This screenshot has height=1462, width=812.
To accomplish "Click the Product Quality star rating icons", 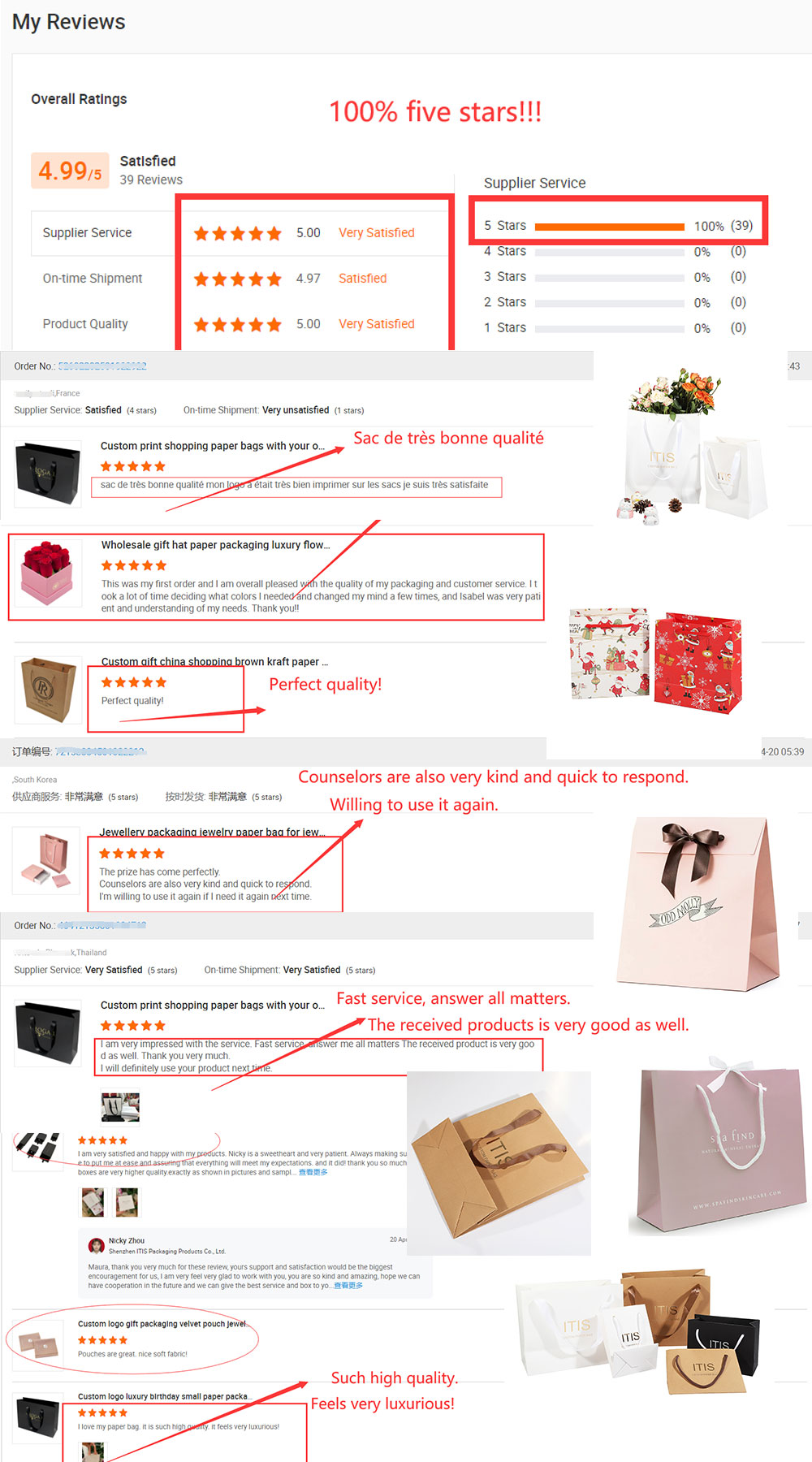I will click(x=238, y=324).
